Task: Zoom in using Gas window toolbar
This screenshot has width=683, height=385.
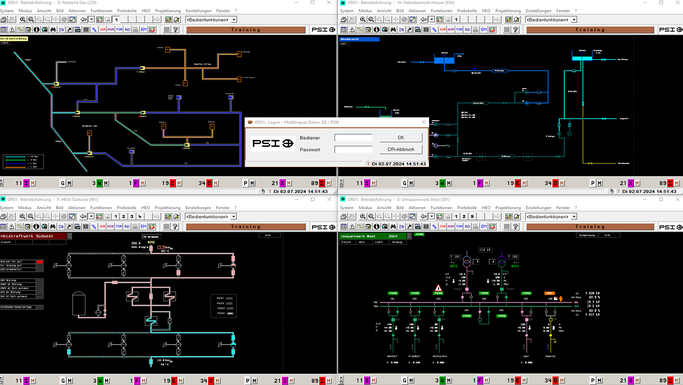Action: pos(22,19)
